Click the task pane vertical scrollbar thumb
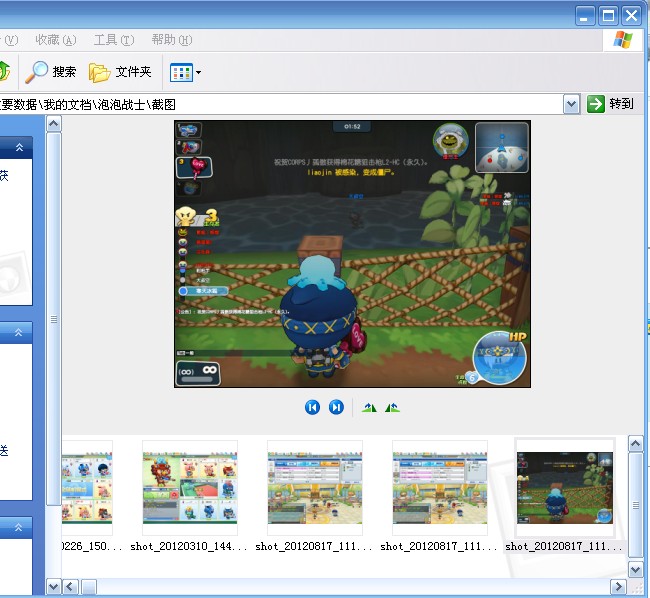This screenshot has height=598, width=650. tap(54, 319)
